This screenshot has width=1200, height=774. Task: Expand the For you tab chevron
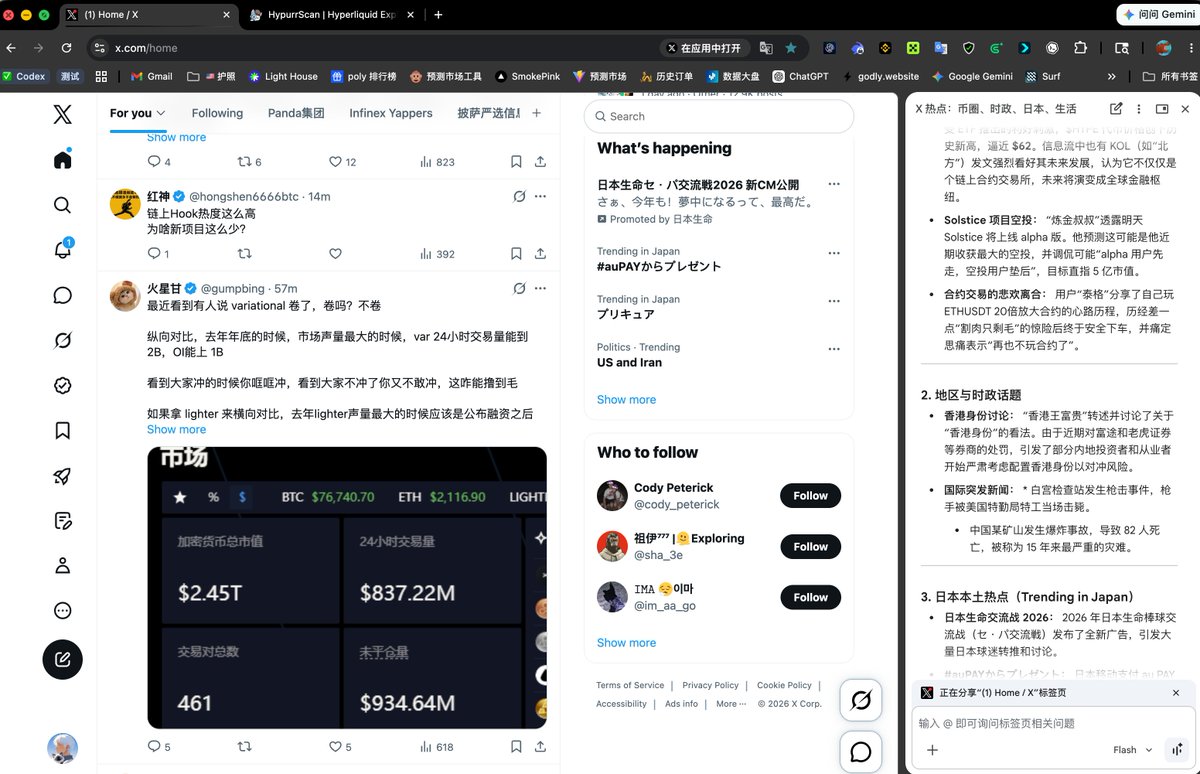(161, 113)
